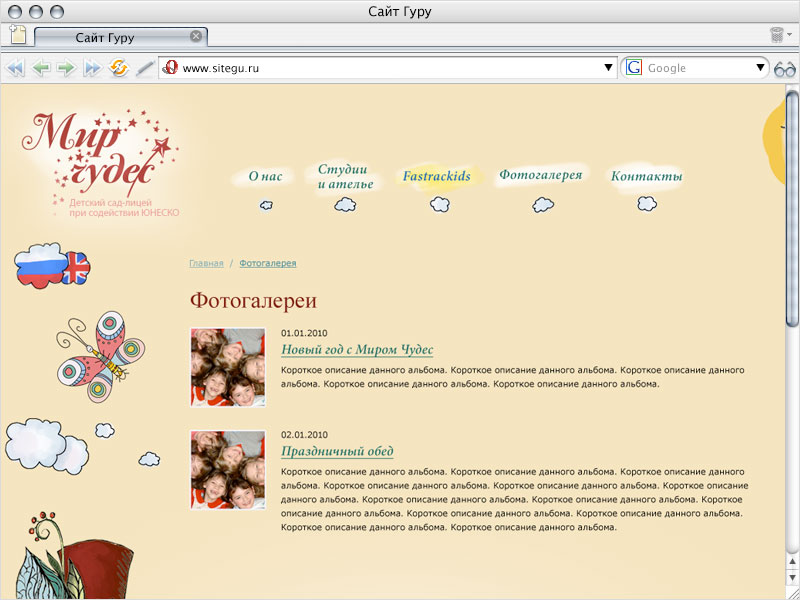Click the scrollbar down arrow
Viewport: 800px width, 600px height.
click(792, 578)
